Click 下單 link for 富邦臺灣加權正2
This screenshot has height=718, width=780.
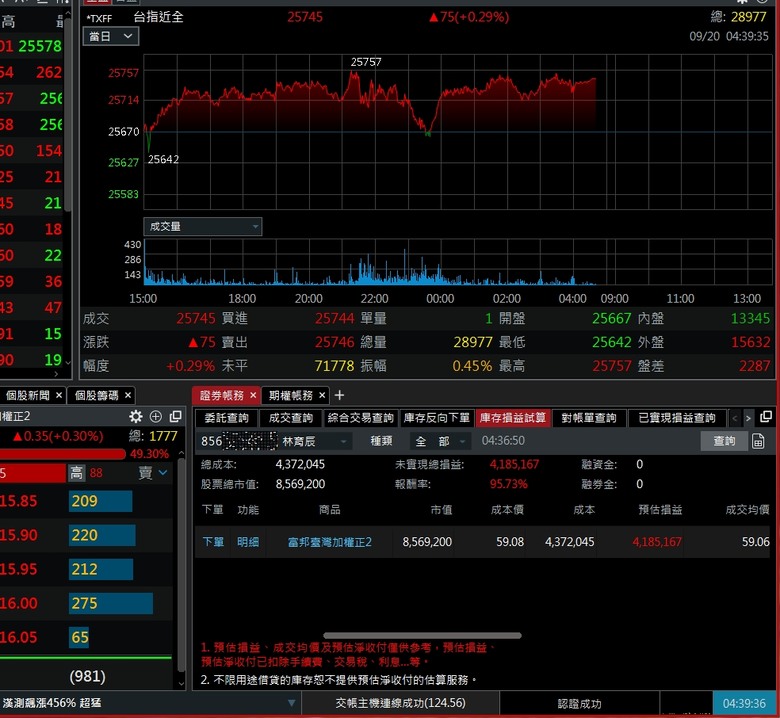click(213, 541)
